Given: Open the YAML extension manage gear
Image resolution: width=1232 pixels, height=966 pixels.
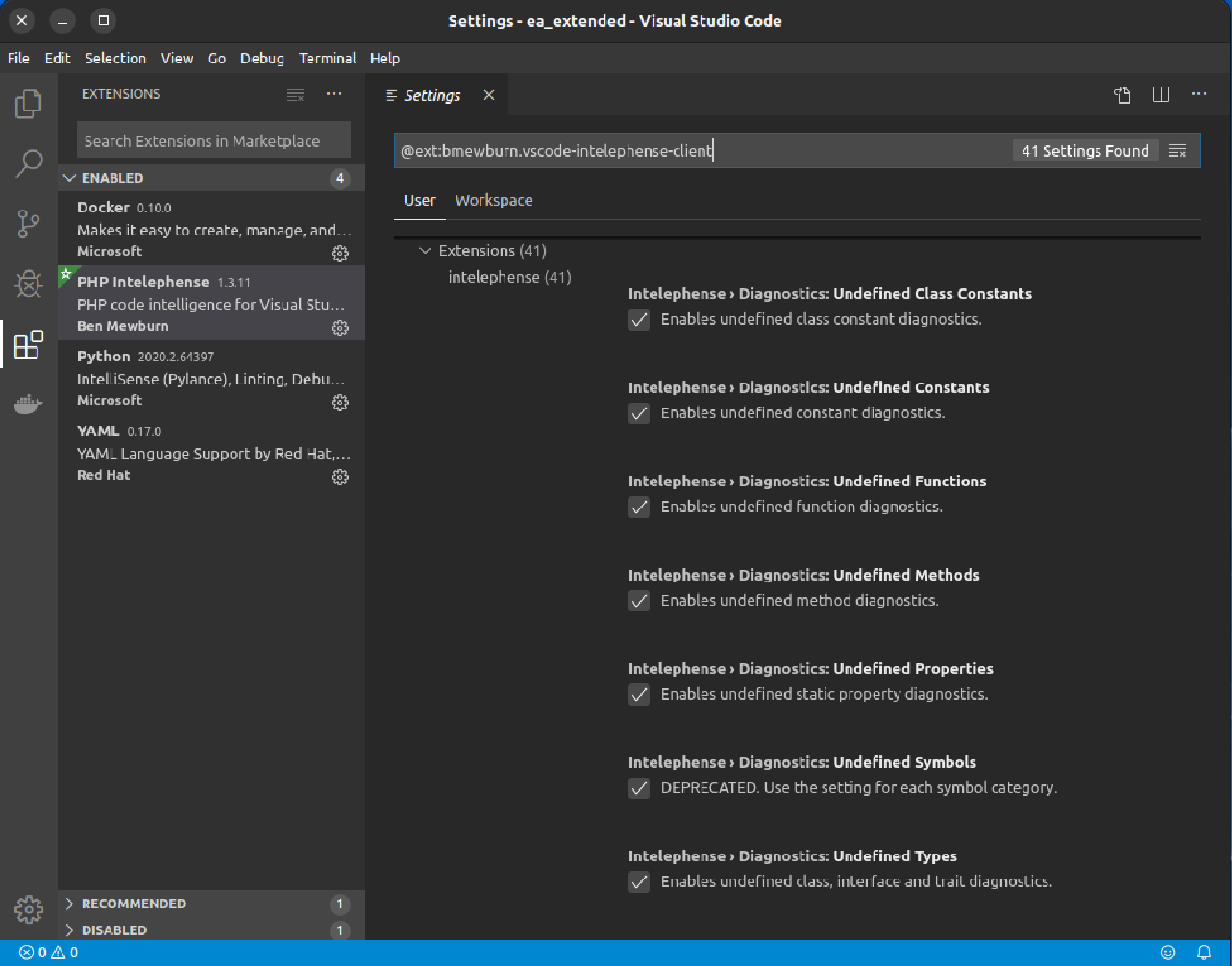Looking at the screenshot, I should pos(339,477).
